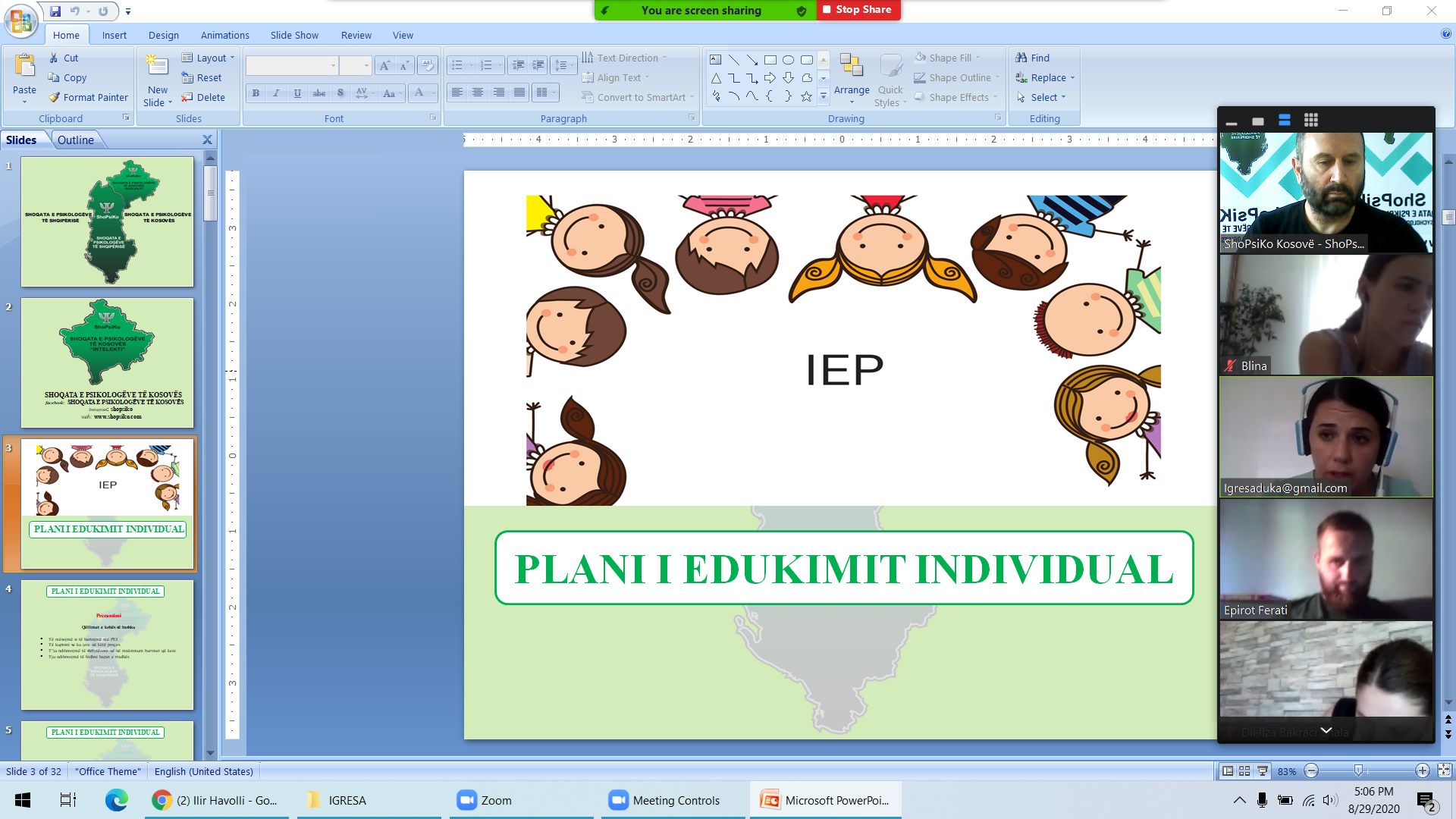Toggle Italic formatting
1456x819 pixels.
pyautogui.click(x=276, y=93)
